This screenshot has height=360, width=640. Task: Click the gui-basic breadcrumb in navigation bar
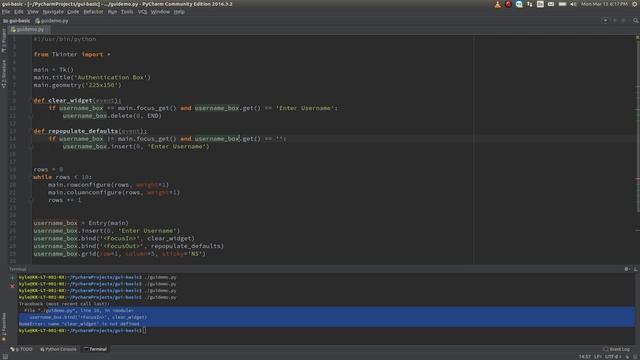(17, 20)
